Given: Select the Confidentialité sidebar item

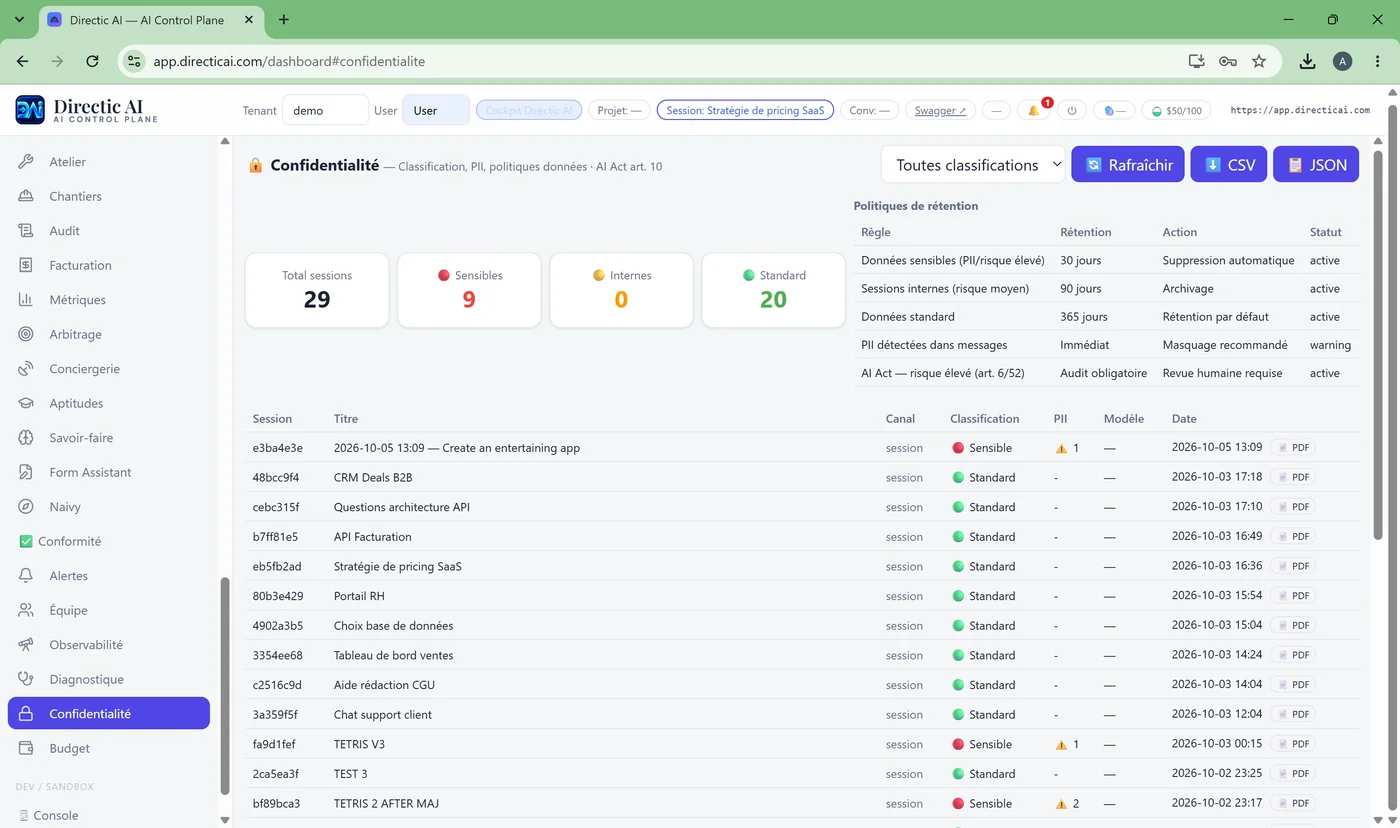Looking at the screenshot, I should pos(109,714).
